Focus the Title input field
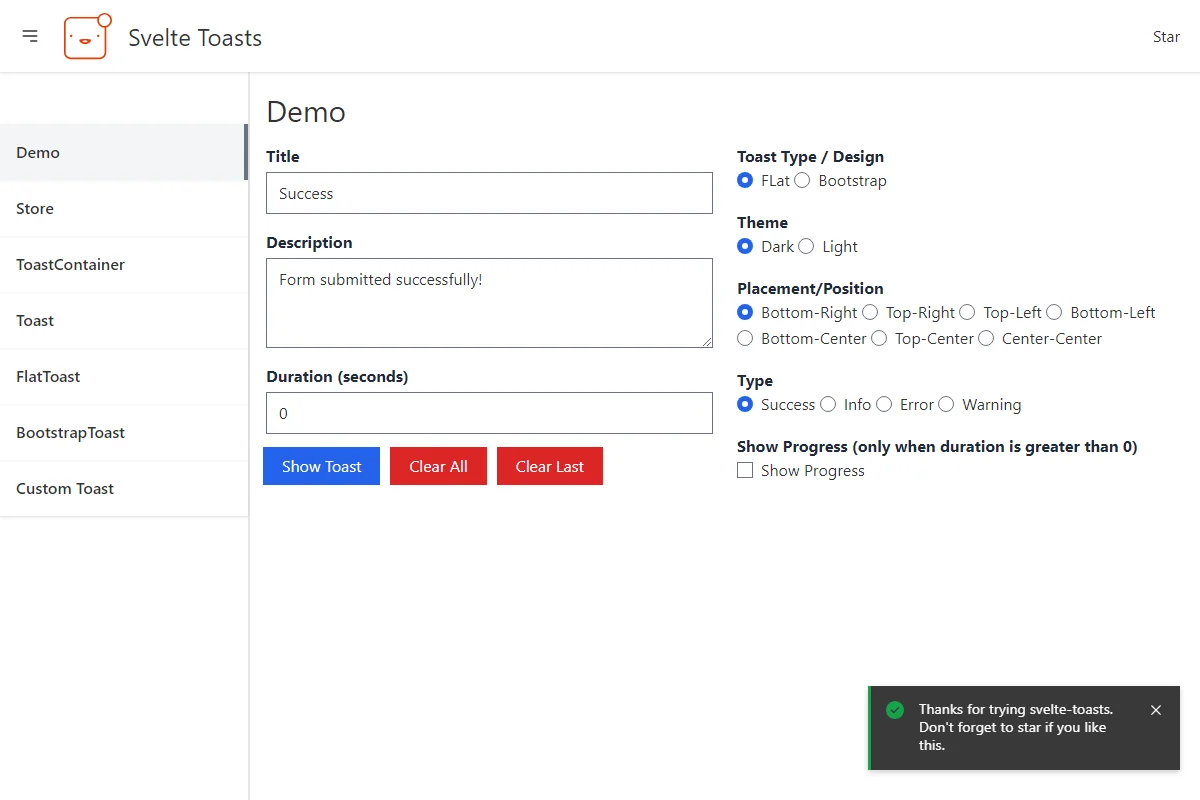 tap(489, 193)
